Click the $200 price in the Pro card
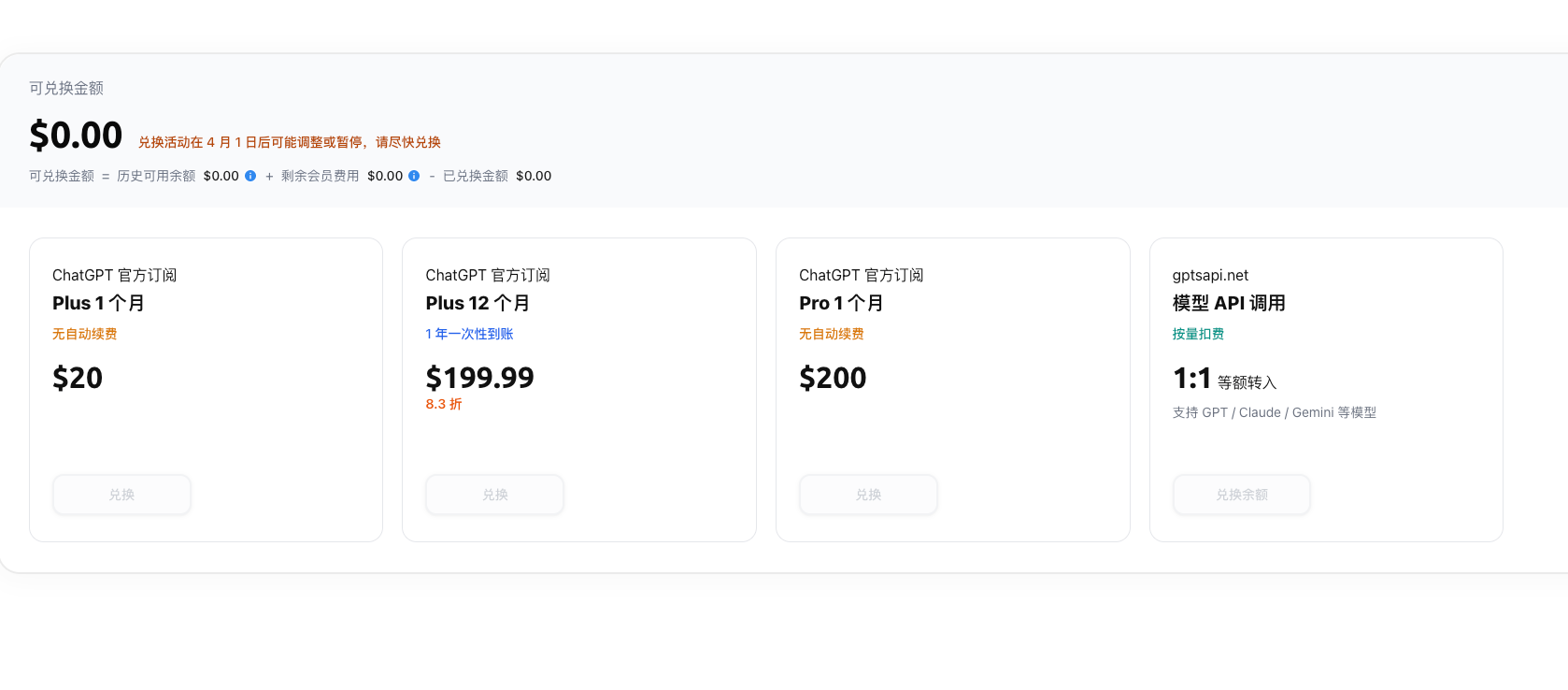The height and width of the screenshot is (690, 1568). pyautogui.click(x=833, y=378)
